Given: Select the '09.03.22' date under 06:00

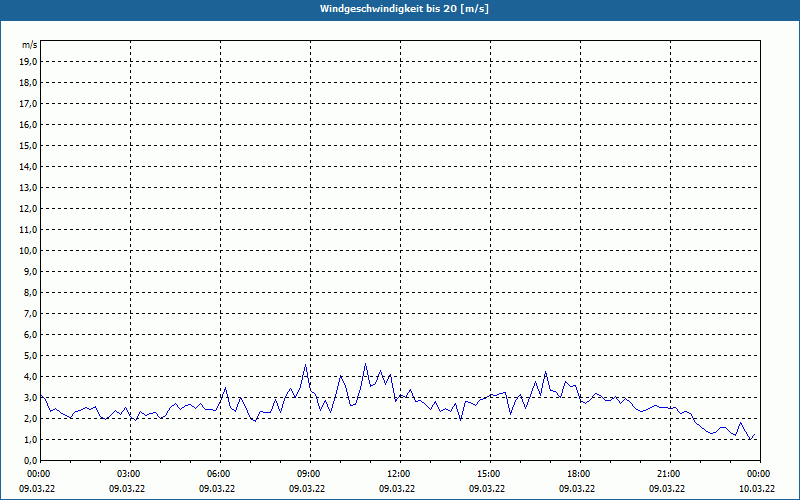Looking at the screenshot, I should [217, 489].
